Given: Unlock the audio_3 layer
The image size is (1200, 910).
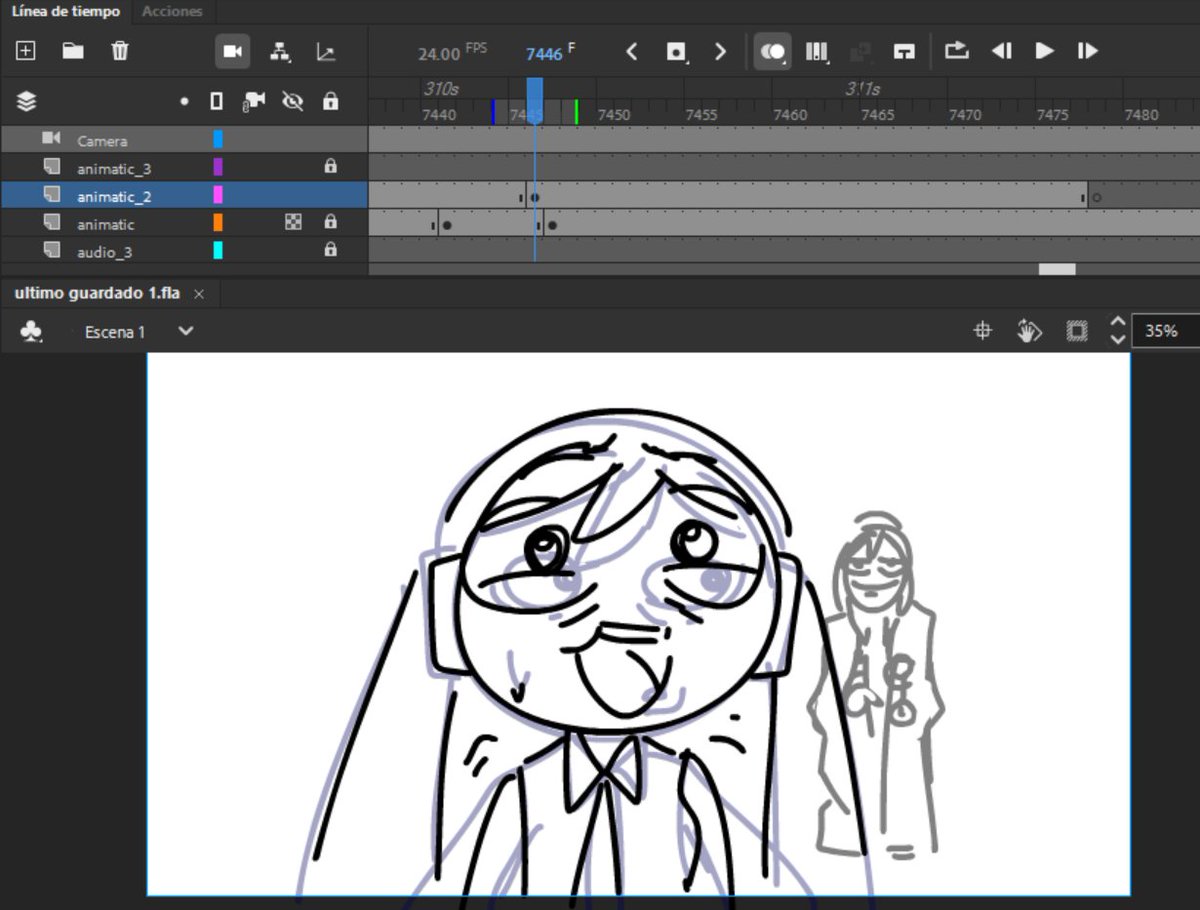Looking at the screenshot, I should point(331,252).
